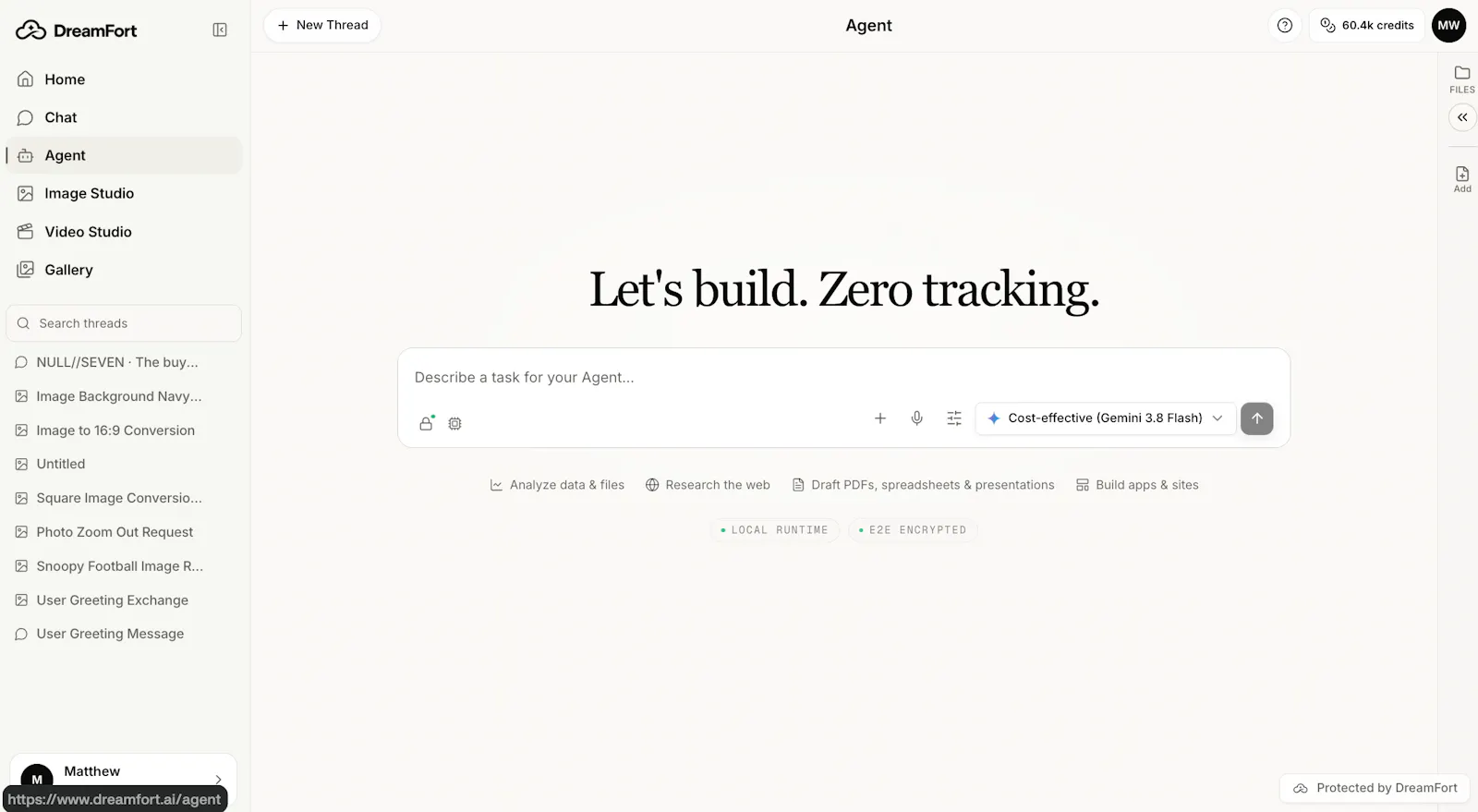
Task: Collapse the sidebar with the panel icon
Action: [x=220, y=30]
